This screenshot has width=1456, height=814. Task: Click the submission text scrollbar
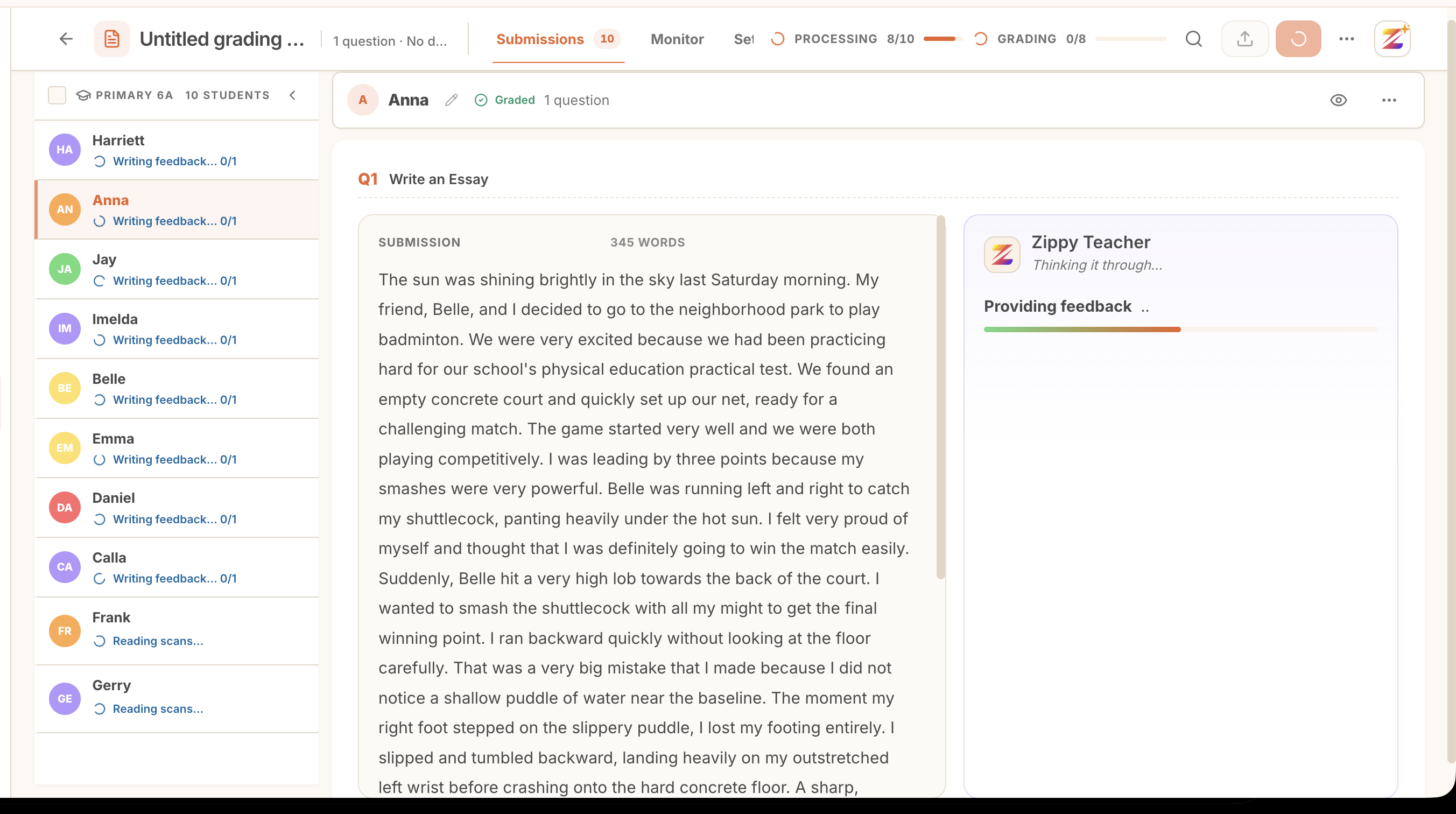click(940, 397)
